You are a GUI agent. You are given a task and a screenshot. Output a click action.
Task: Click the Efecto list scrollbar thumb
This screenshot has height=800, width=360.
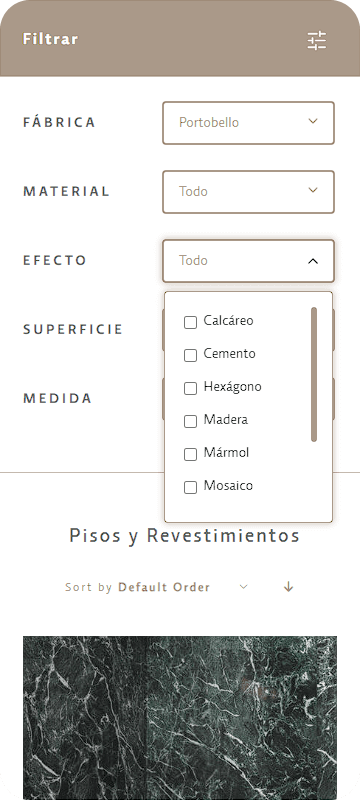pos(314,374)
